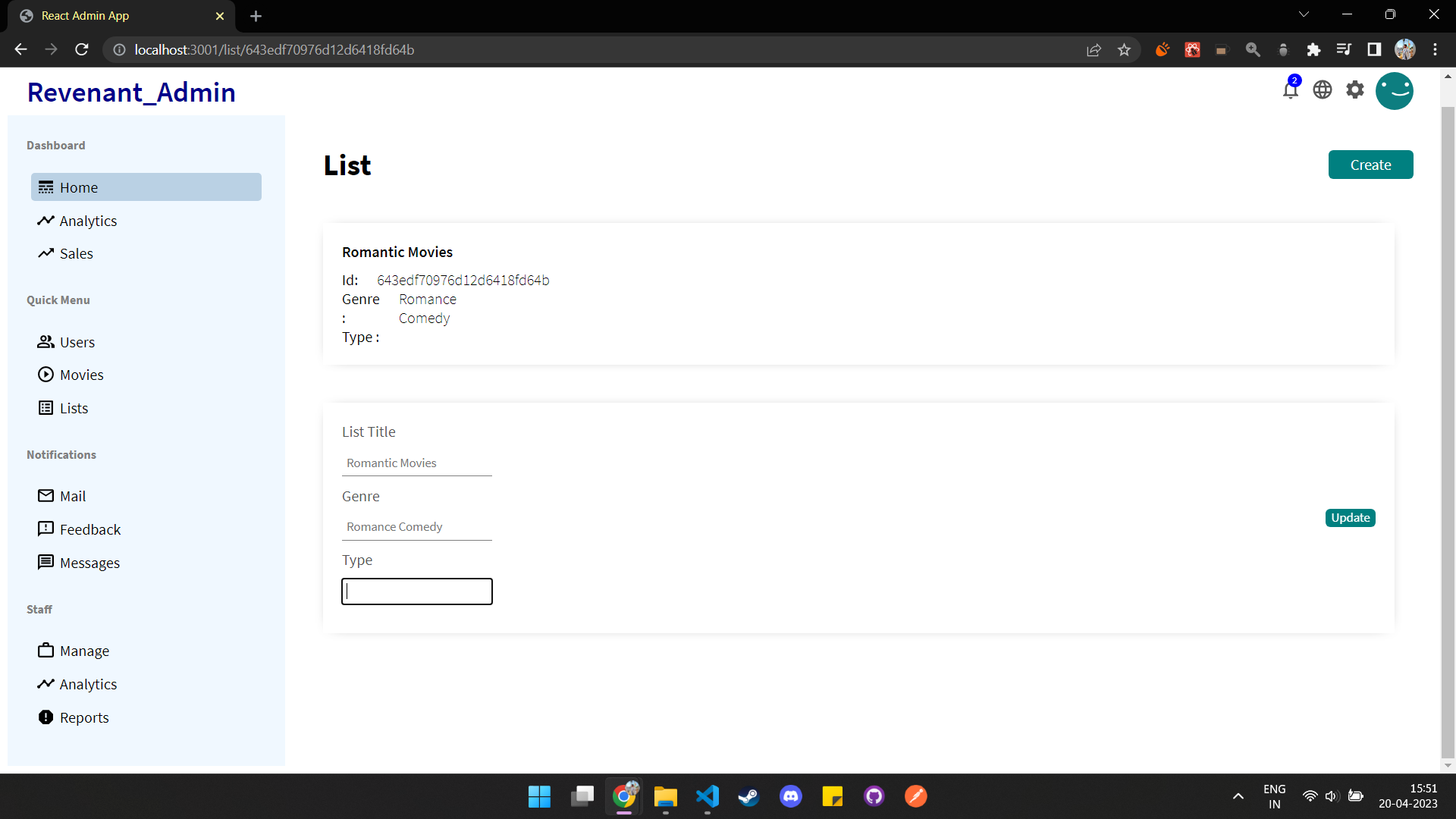
Task: Open the settings gear
Action: click(1354, 89)
